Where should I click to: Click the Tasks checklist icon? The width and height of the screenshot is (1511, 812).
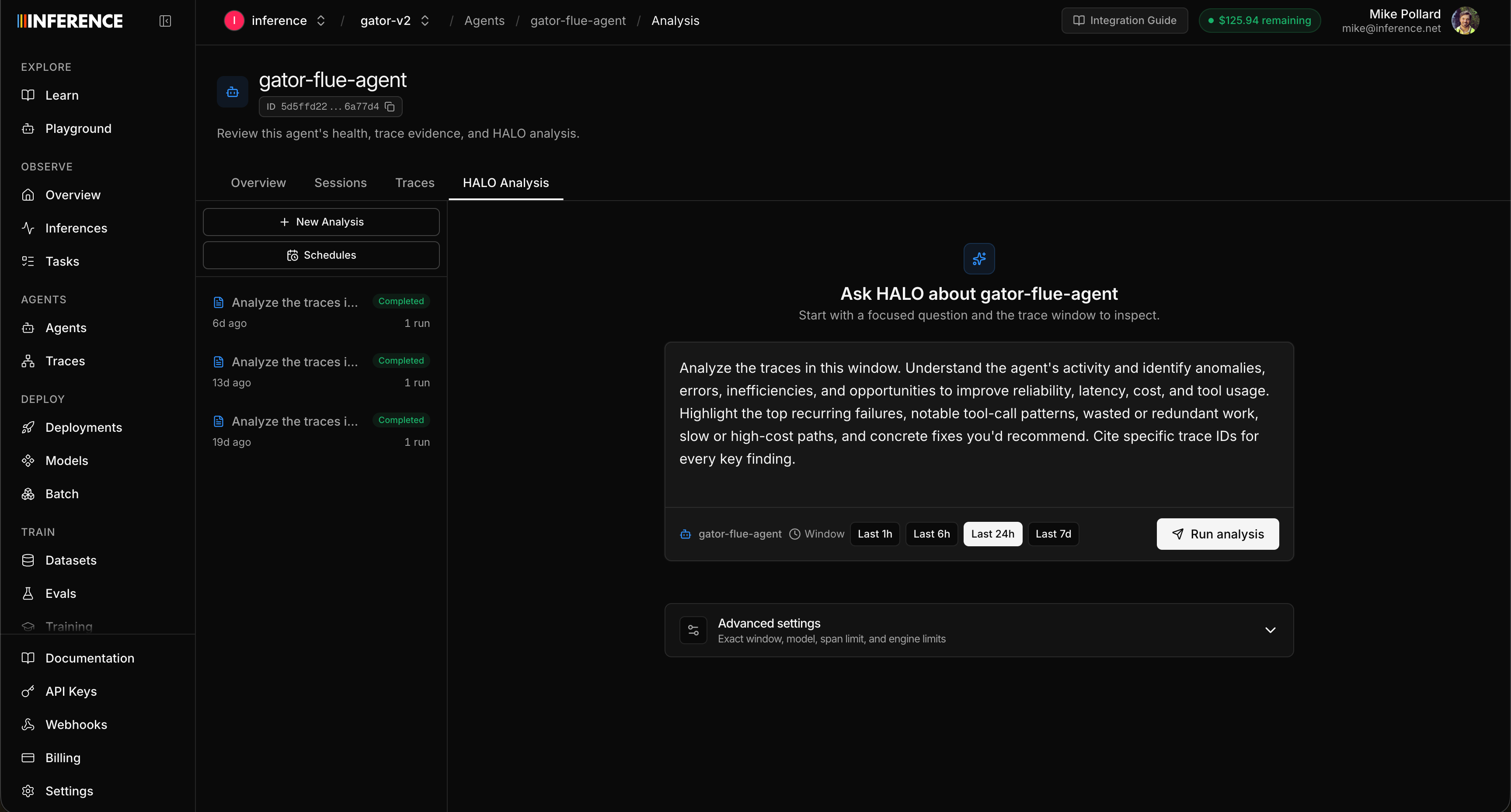(x=28, y=261)
